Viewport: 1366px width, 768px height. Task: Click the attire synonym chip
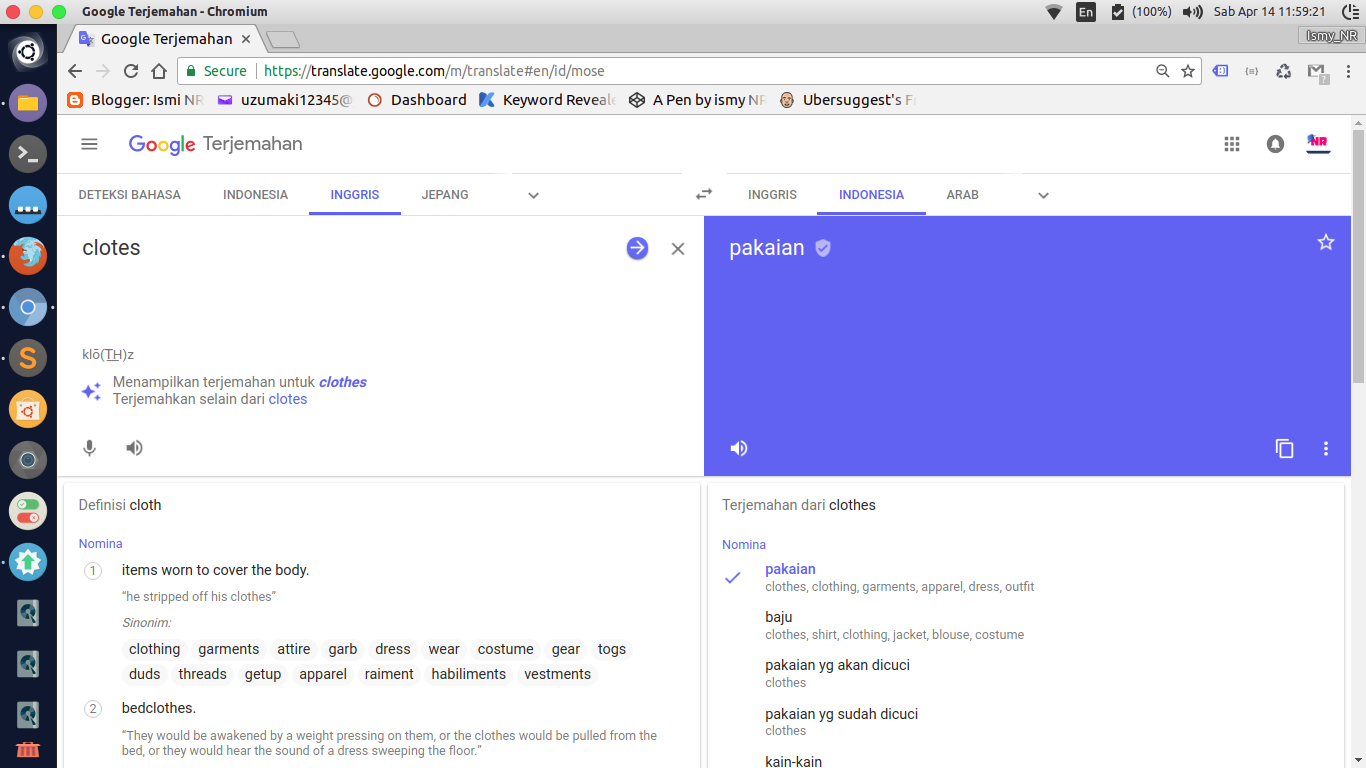(294, 649)
